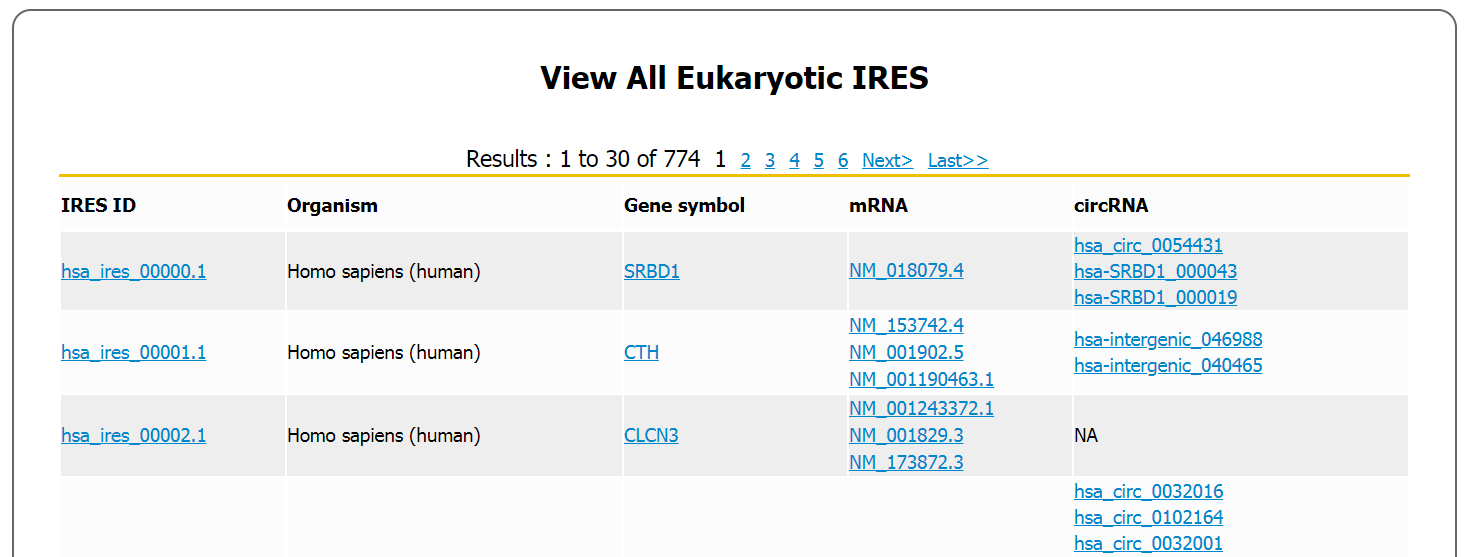Open circRNA hsa_circ_0102164
Screen dimensions: 1479x557
click(x=1149, y=518)
